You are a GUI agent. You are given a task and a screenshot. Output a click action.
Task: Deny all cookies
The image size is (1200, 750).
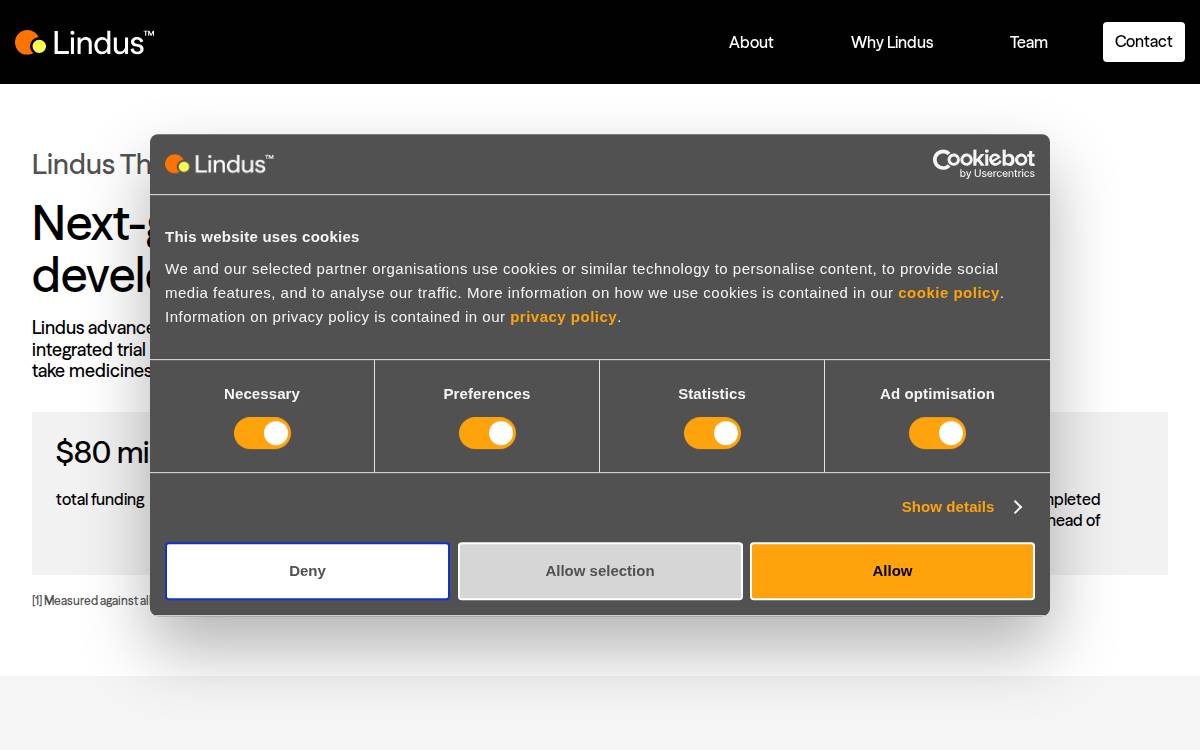[307, 571]
